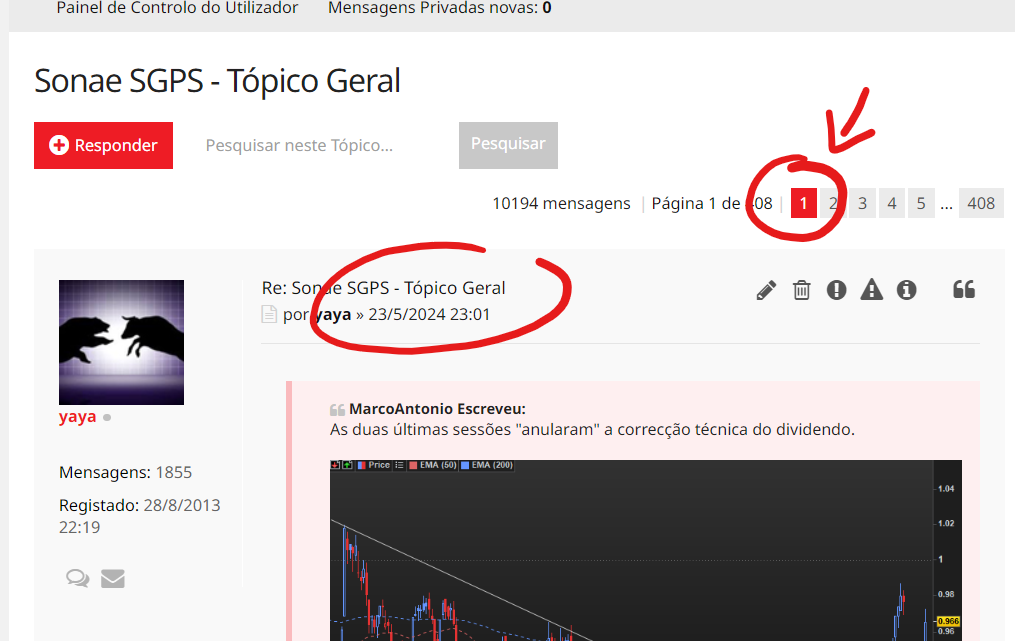
Task: Report the post via the exclamation circle icon
Action: (836, 290)
